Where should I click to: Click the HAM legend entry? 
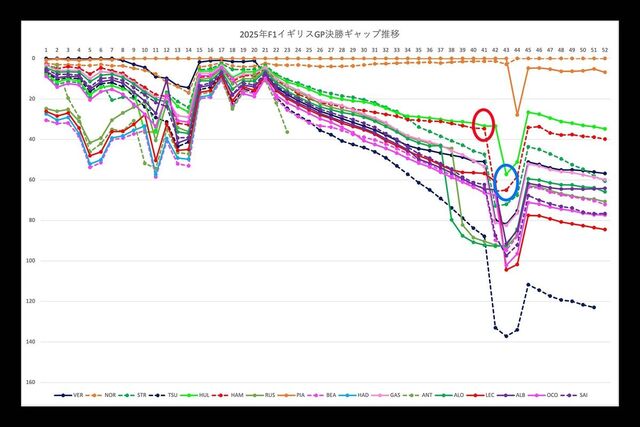239,398
